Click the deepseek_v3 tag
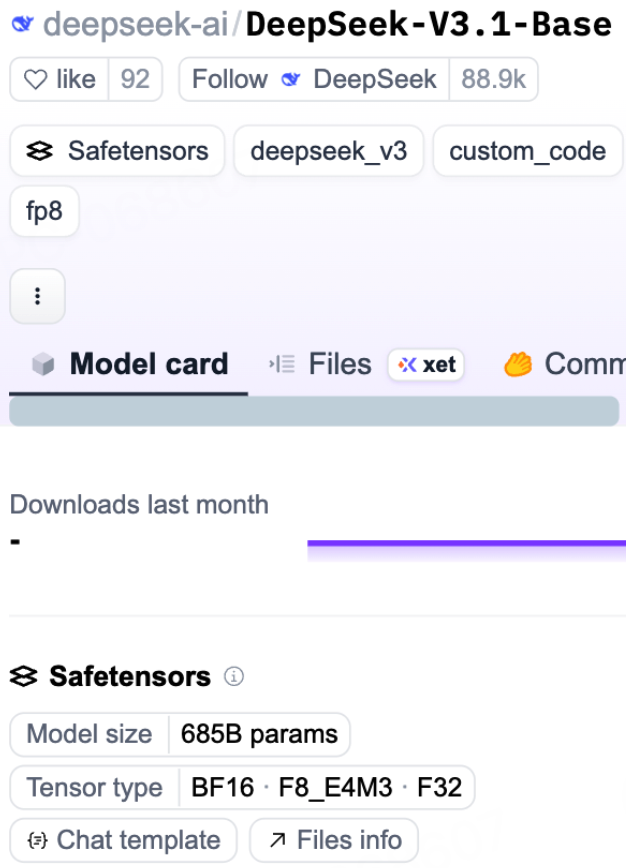 [x=328, y=151]
